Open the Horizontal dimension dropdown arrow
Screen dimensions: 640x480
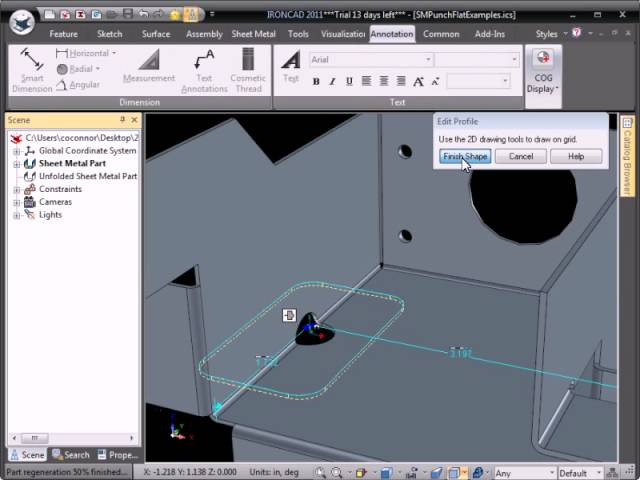[114, 53]
